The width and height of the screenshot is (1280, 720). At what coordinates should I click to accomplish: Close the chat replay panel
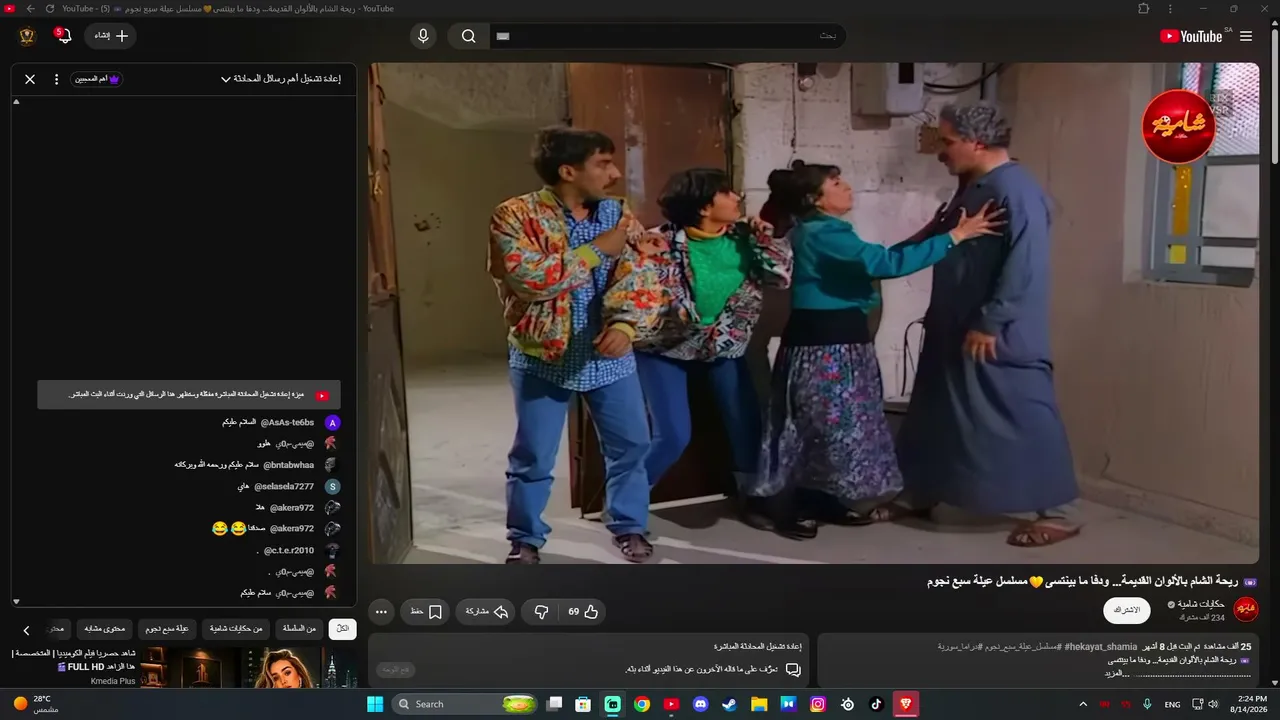coord(30,79)
